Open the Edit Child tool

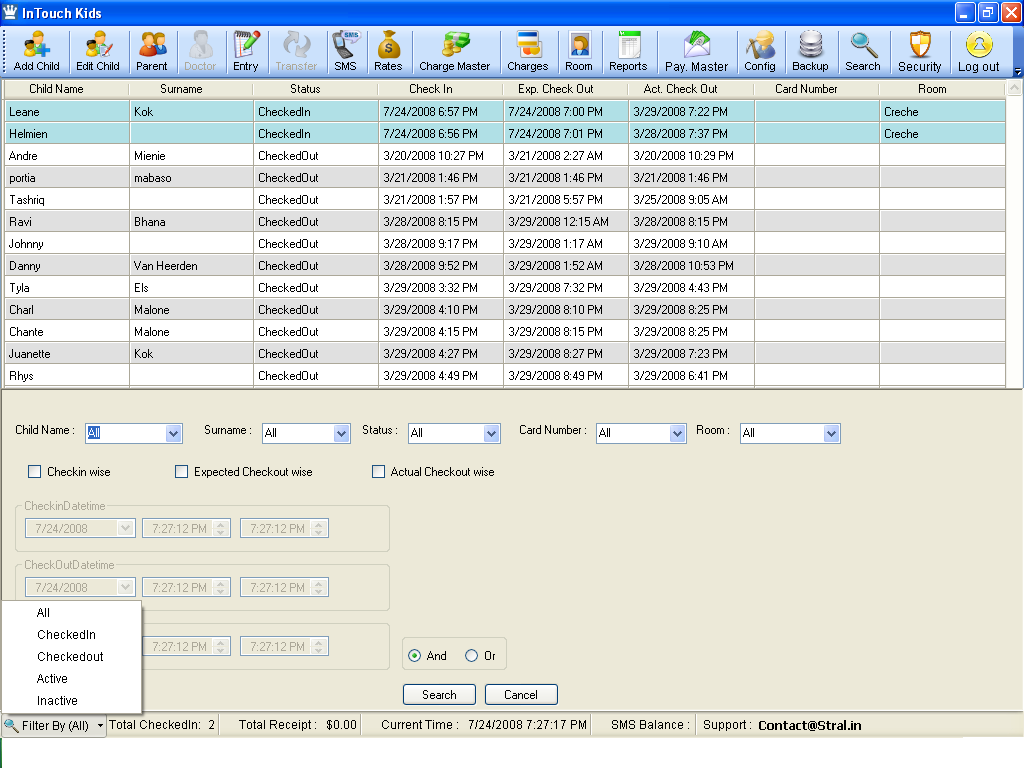(x=98, y=51)
